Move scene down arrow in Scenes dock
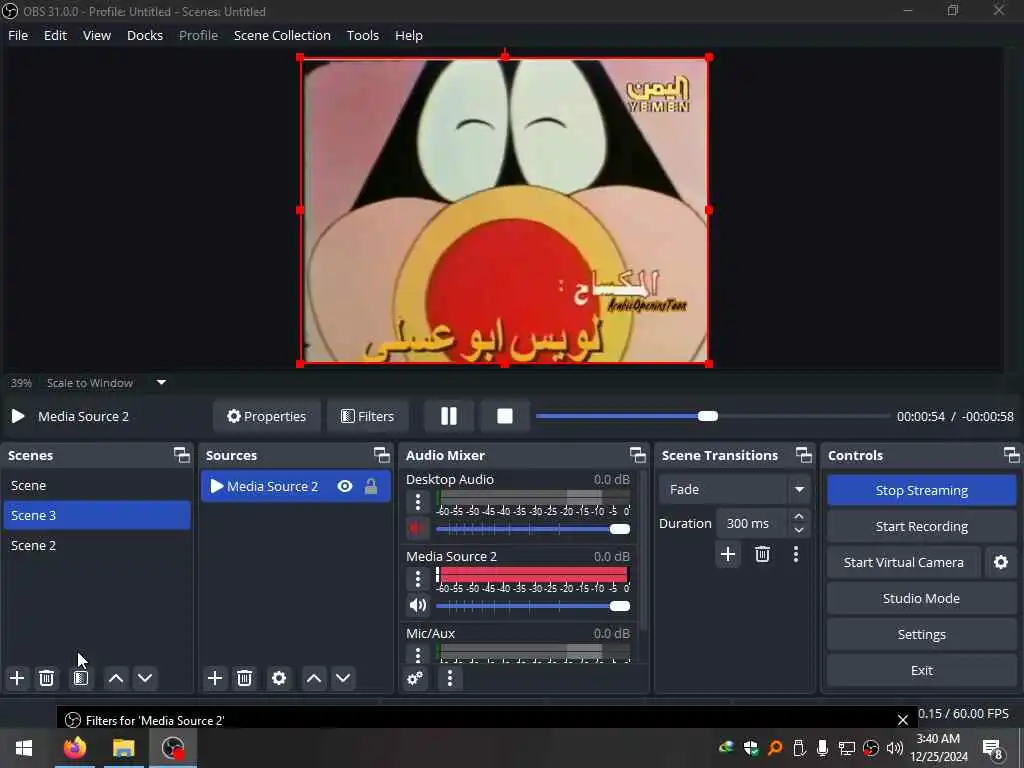This screenshot has width=1024, height=768. tap(145, 678)
